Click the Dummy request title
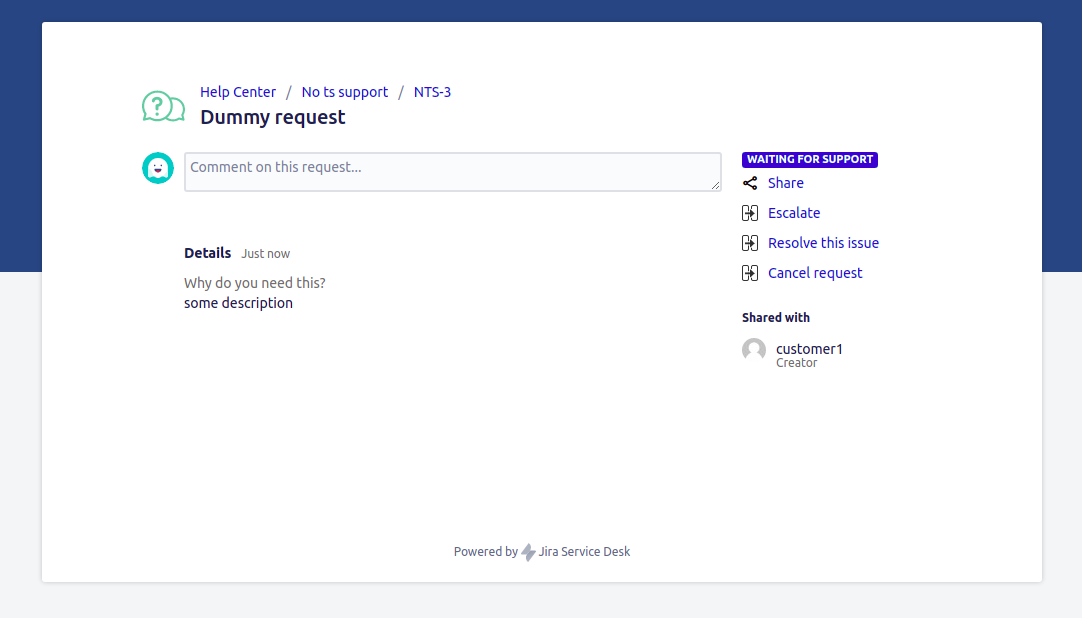This screenshot has height=618, width=1082. 273,117
